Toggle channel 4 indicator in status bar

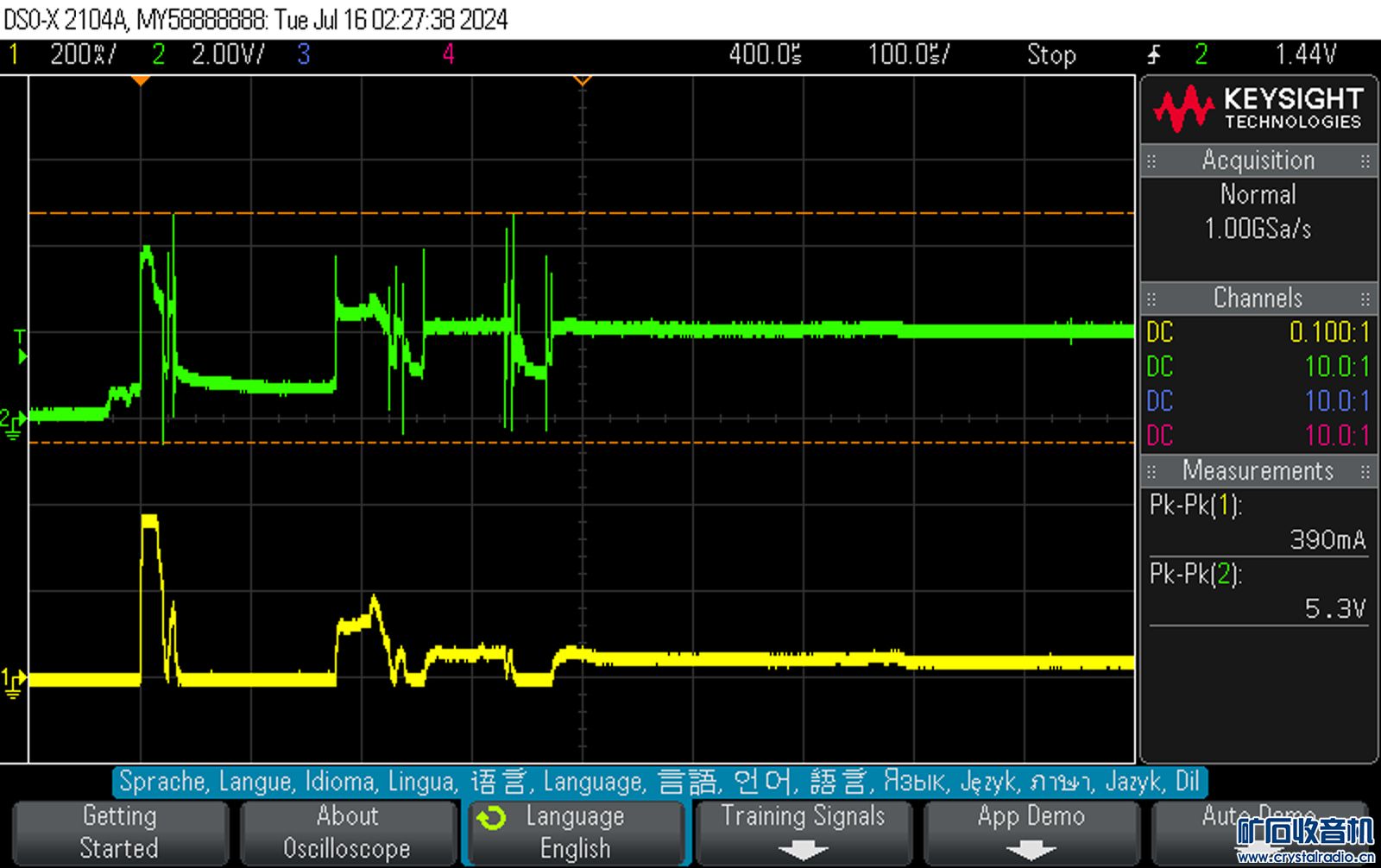coord(448,55)
